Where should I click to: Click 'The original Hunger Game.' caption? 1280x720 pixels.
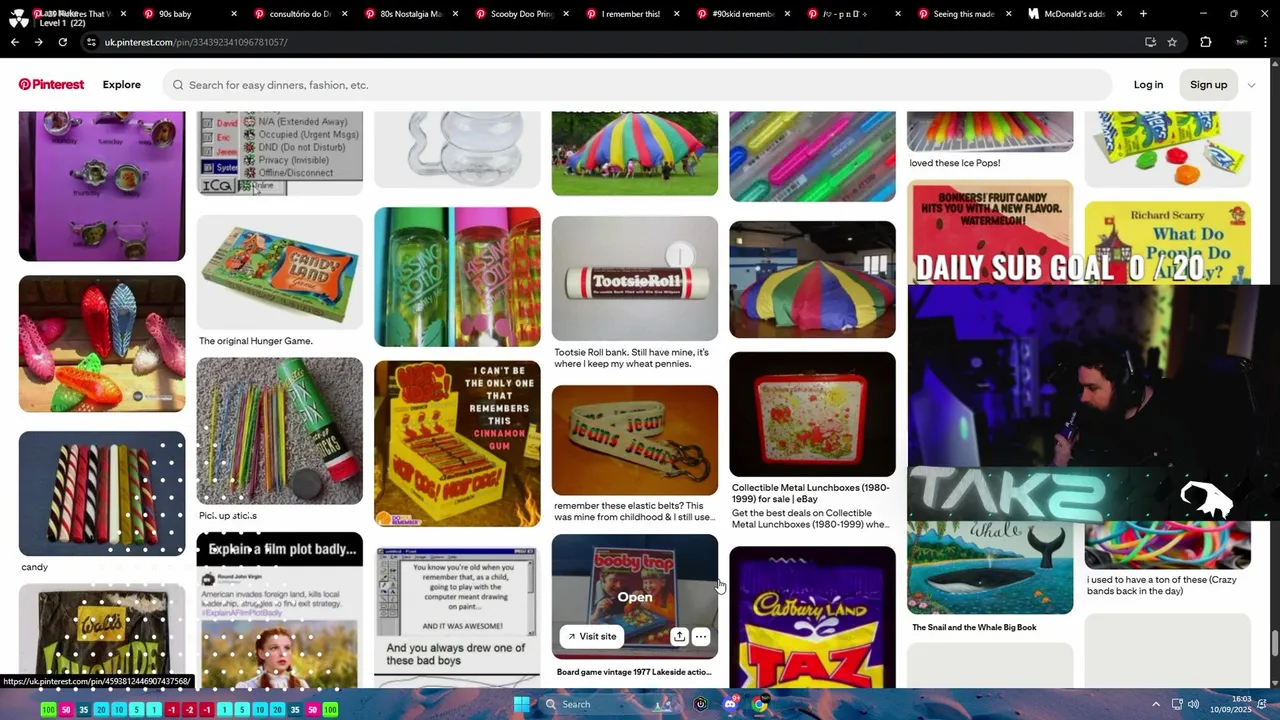pyautogui.click(x=255, y=341)
